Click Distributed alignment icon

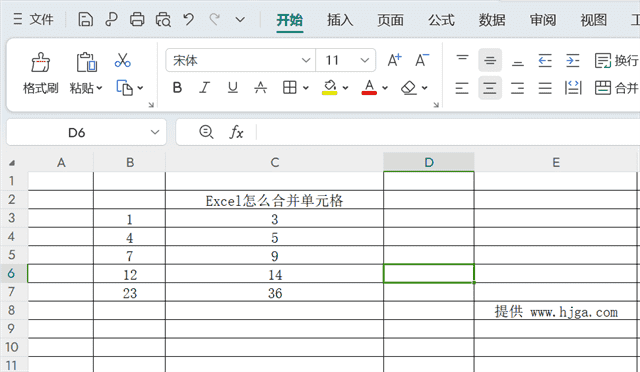573,88
